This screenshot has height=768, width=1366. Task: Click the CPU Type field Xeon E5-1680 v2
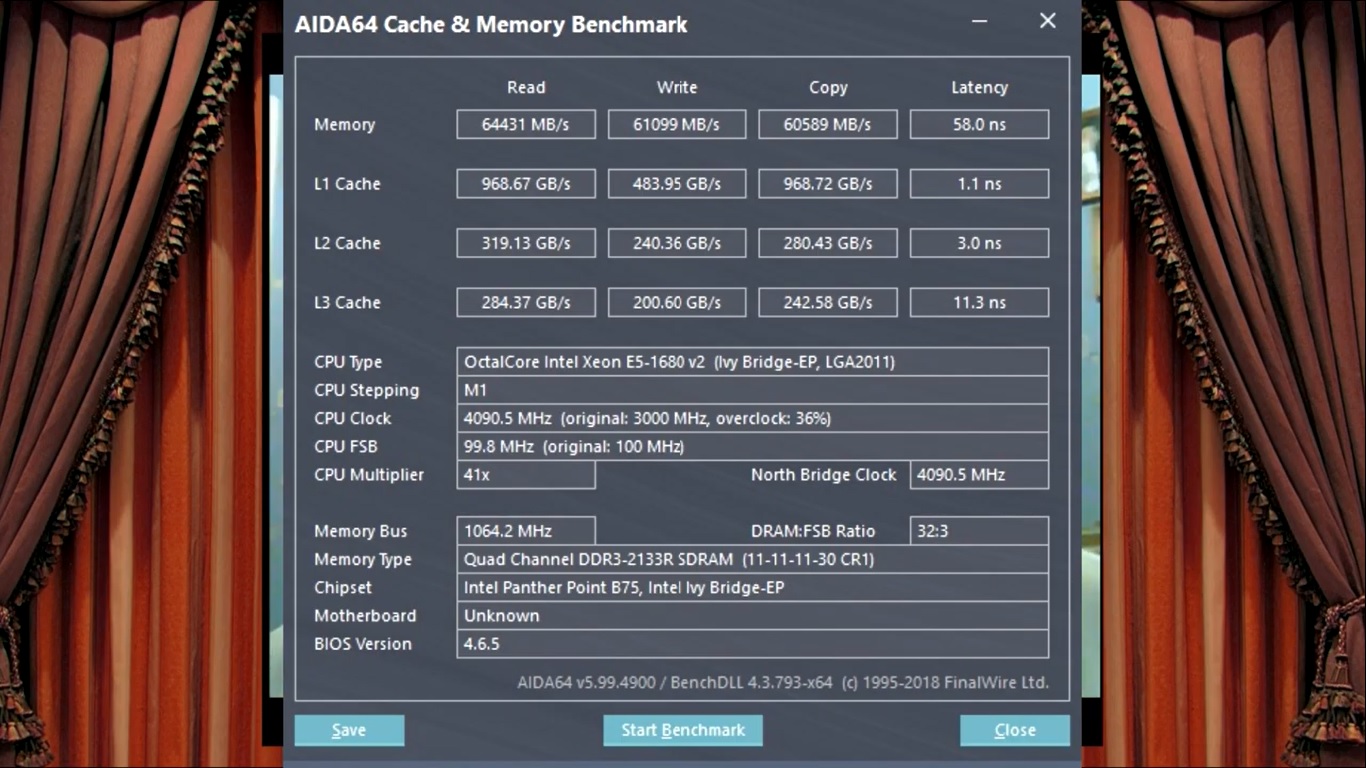(752, 362)
